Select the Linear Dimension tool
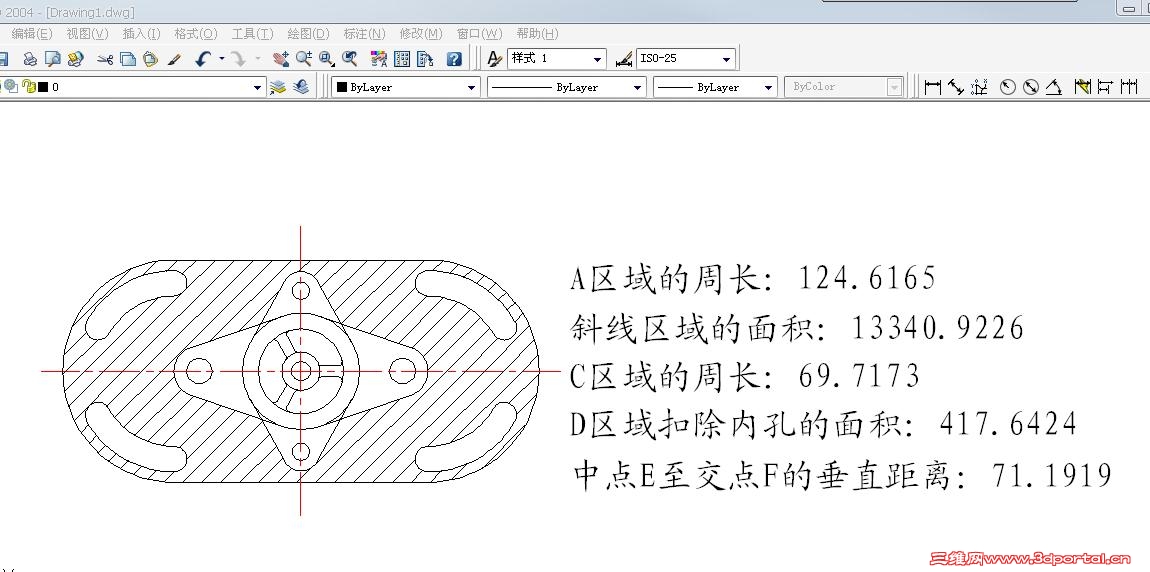 (x=932, y=87)
